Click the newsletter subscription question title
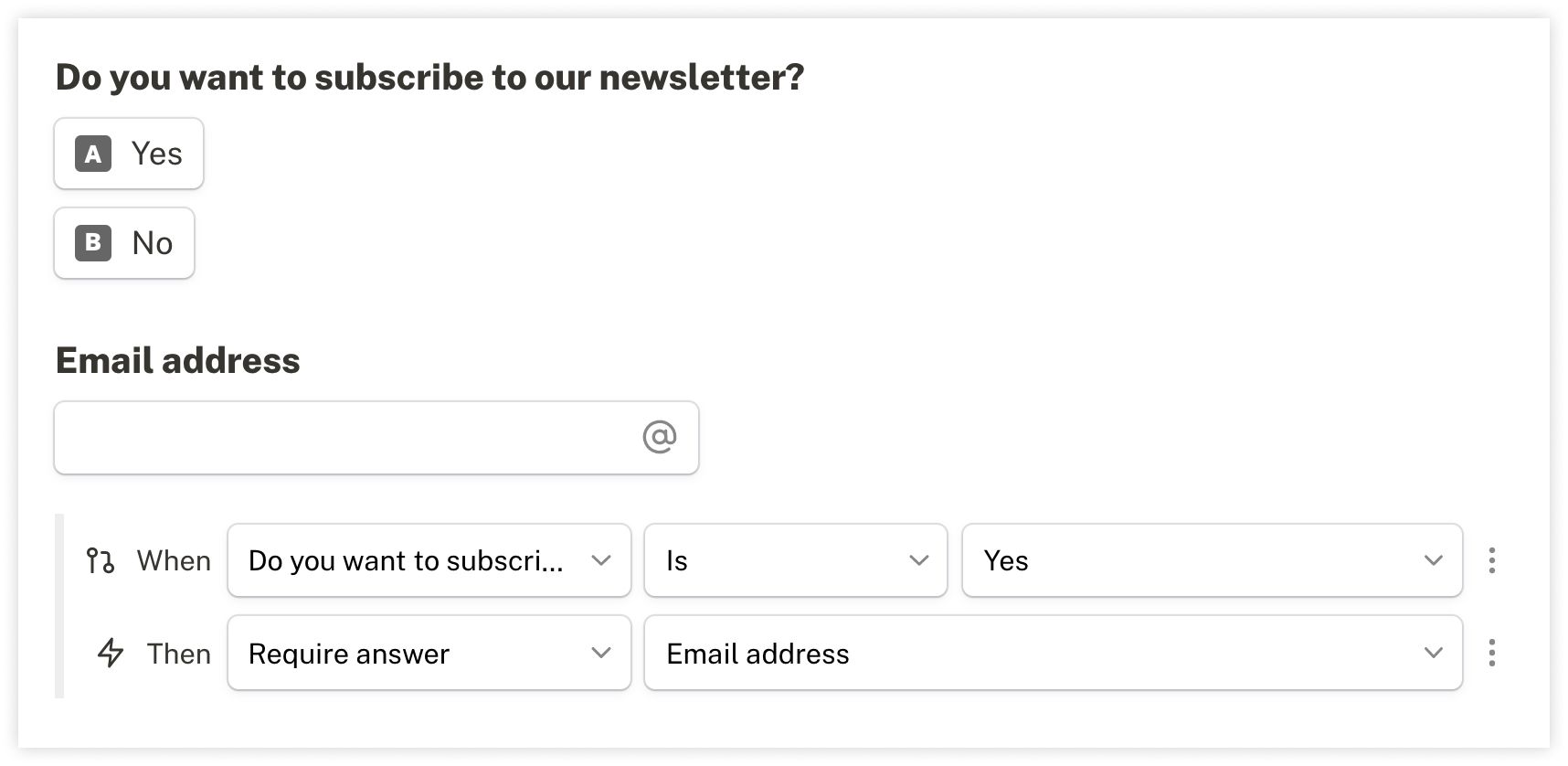The image size is (1568, 766). (x=429, y=78)
